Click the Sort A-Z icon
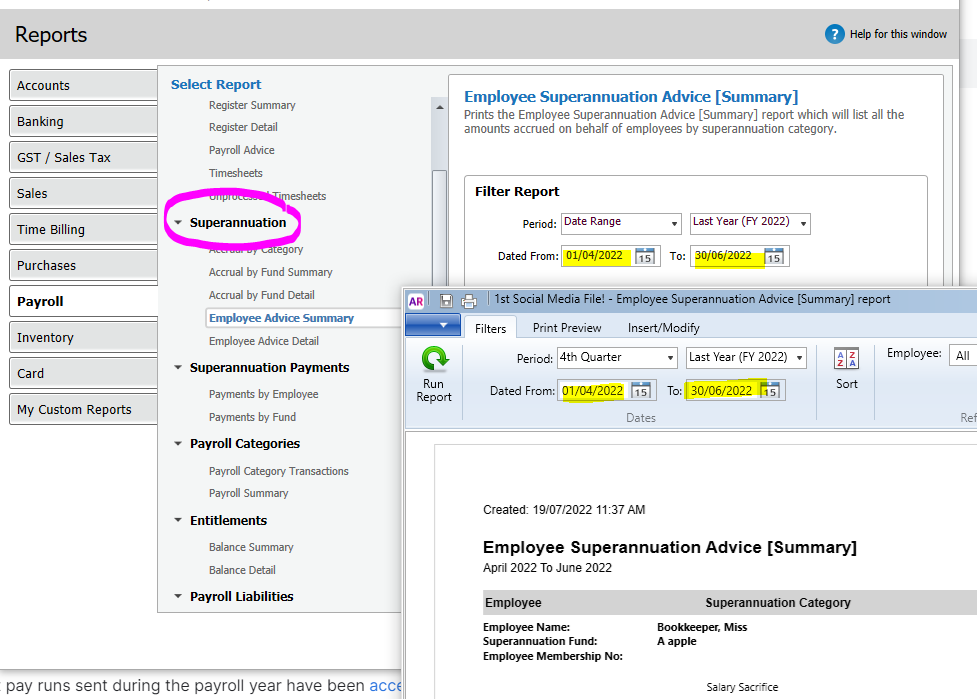The width and height of the screenshot is (977, 699). 846,360
